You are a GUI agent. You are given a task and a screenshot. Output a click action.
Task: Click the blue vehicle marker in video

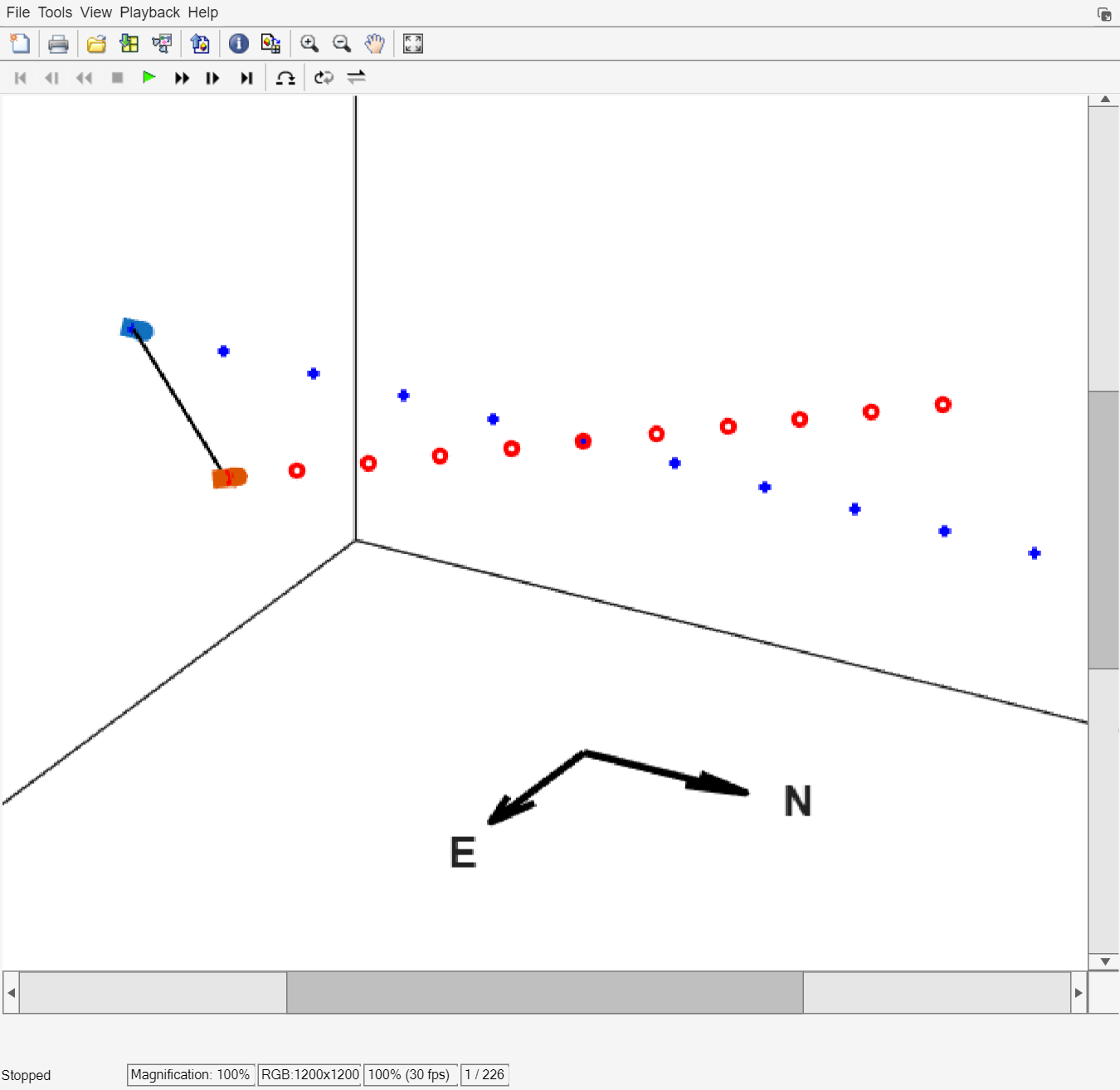pyautogui.click(x=137, y=329)
